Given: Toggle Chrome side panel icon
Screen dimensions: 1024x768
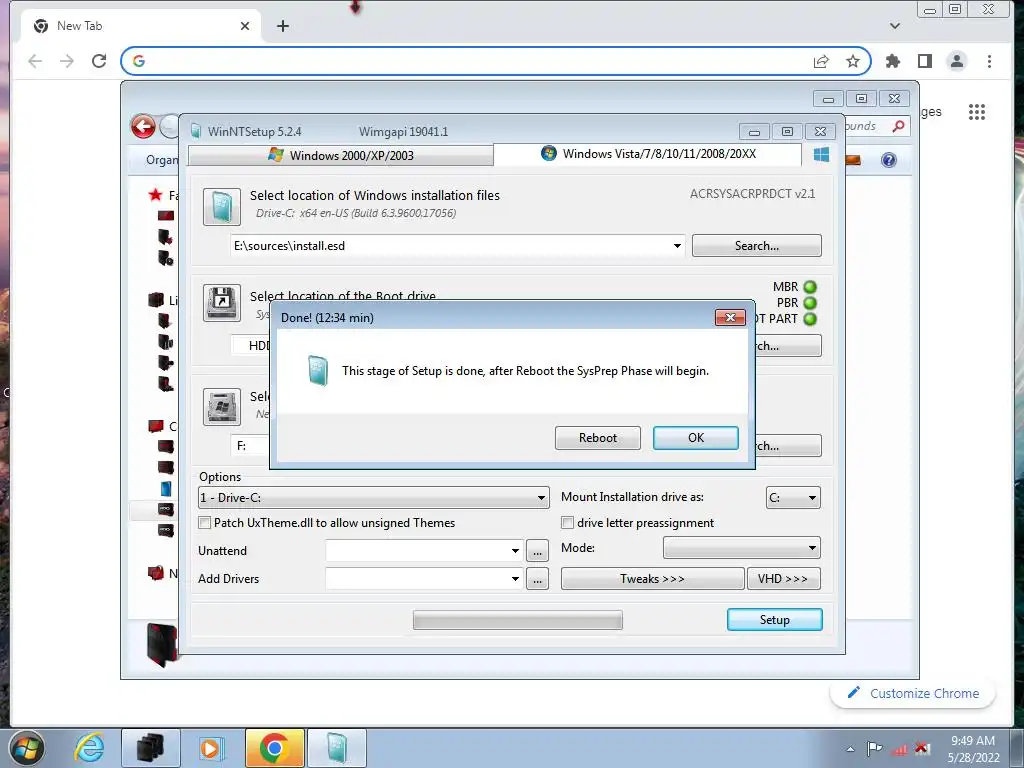Looking at the screenshot, I should (x=925, y=61).
